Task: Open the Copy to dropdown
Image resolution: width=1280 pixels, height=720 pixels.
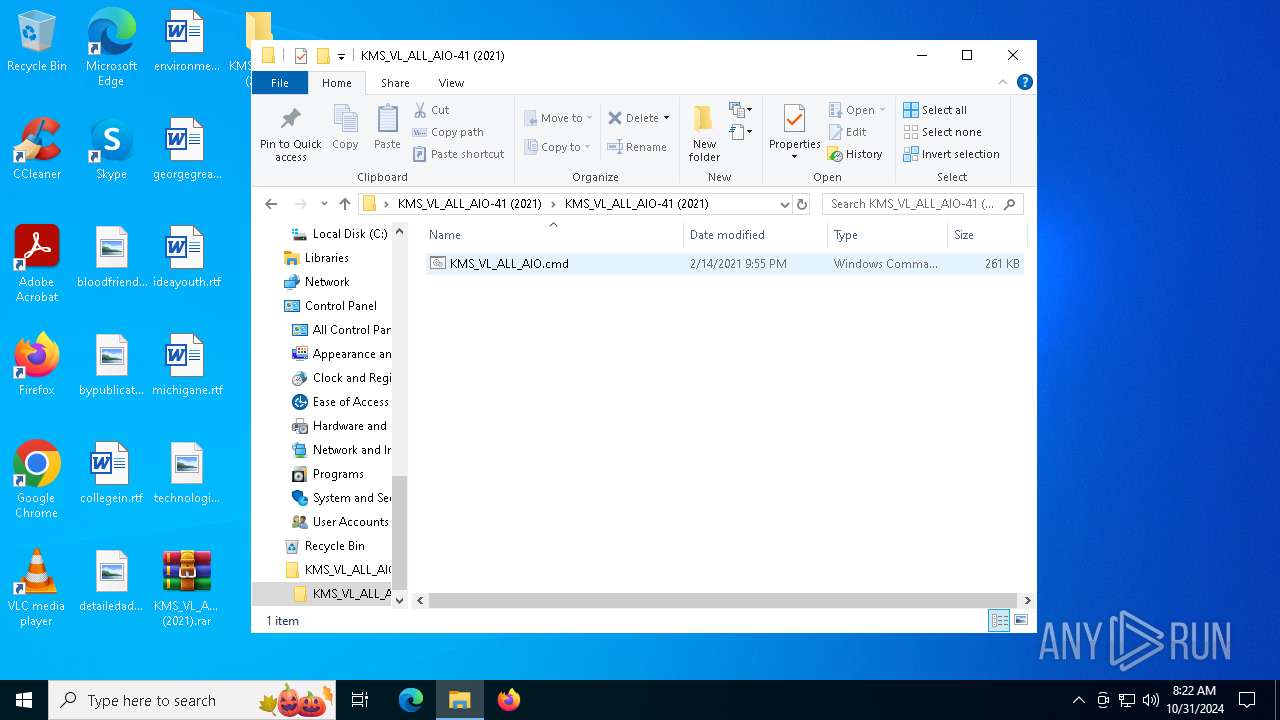Action: tap(557, 147)
